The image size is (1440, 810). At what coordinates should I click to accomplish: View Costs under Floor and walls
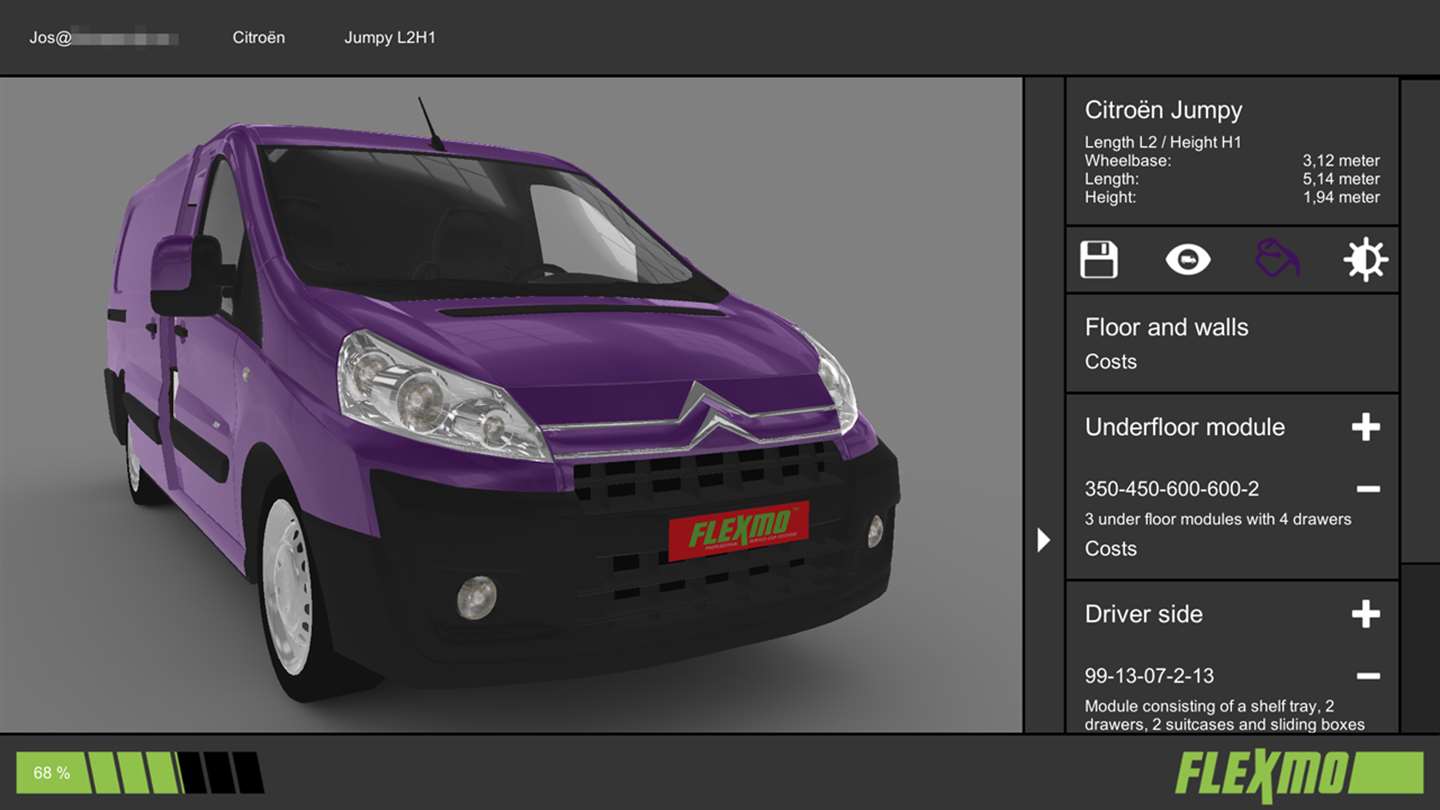click(x=1111, y=362)
